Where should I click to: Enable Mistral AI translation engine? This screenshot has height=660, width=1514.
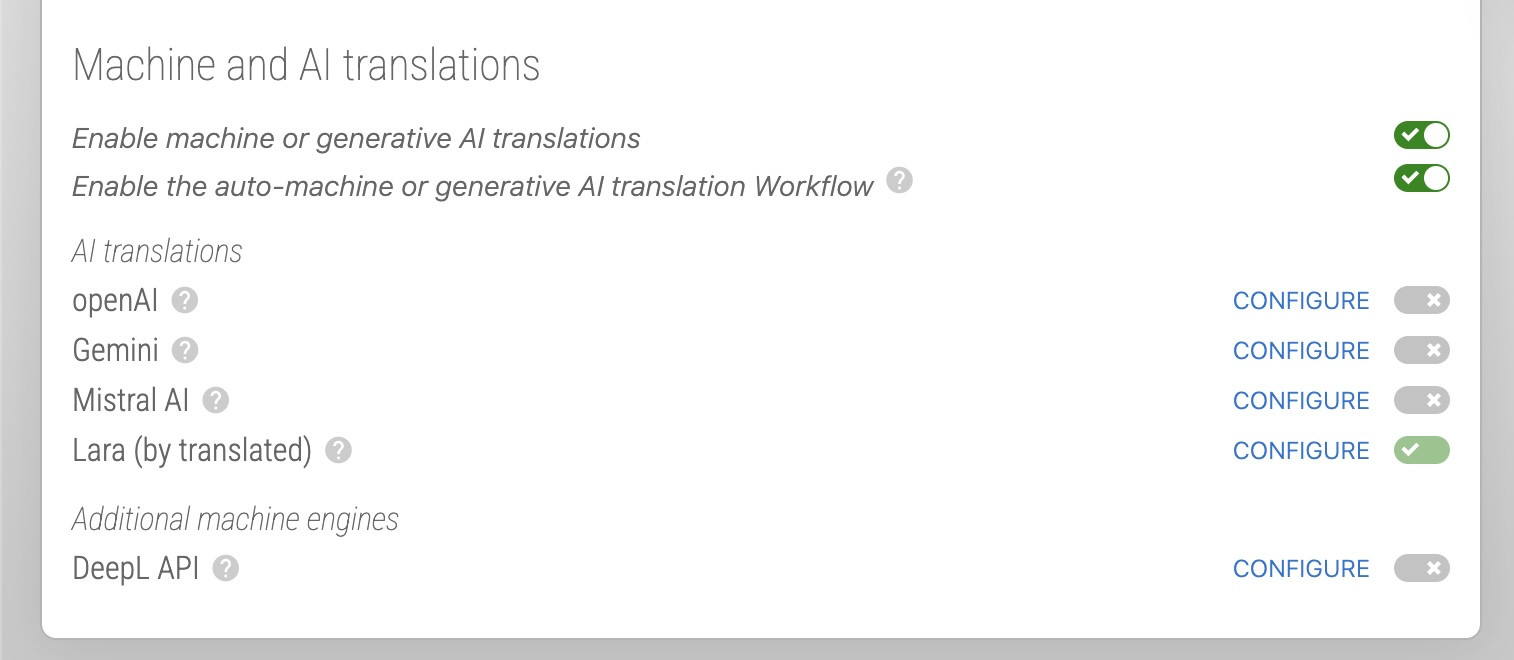pos(1421,400)
